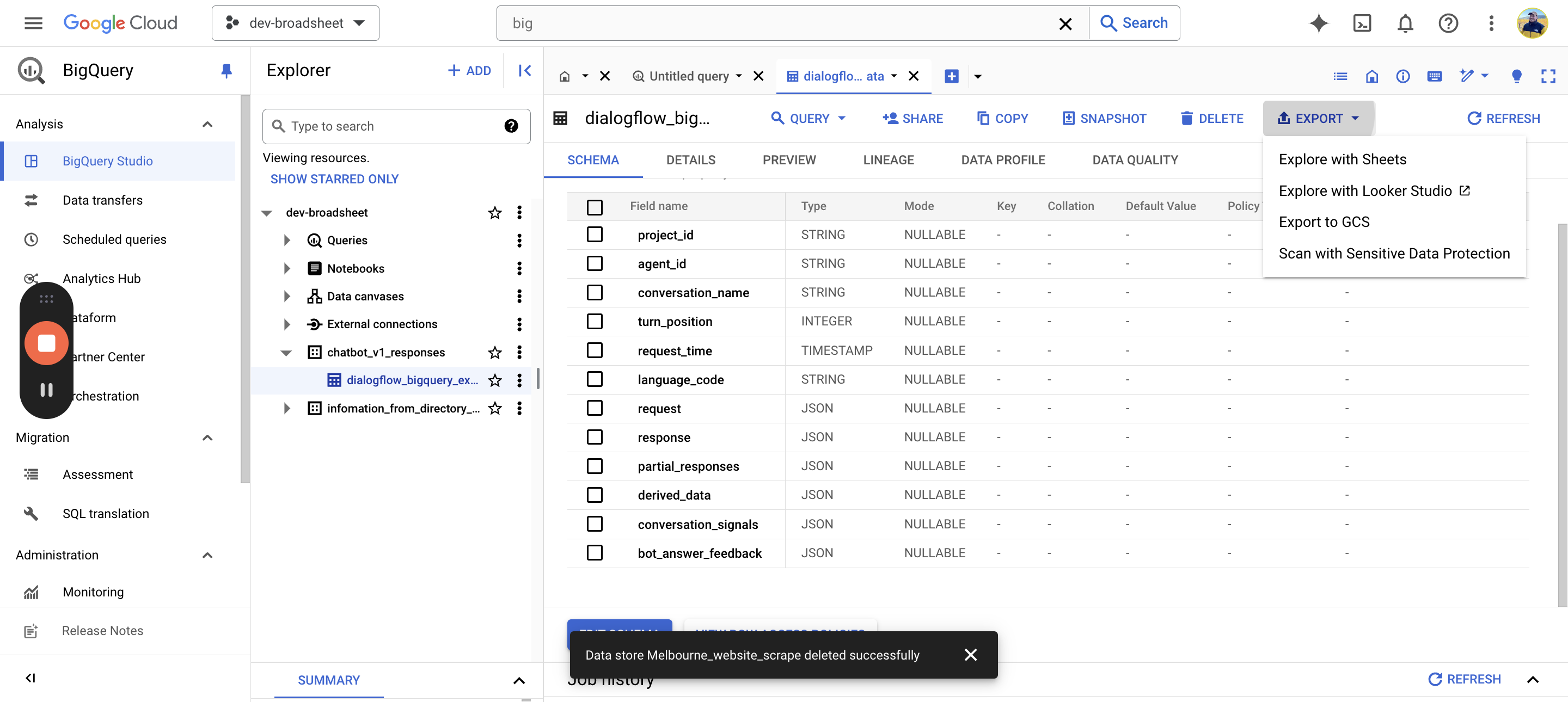Click the SHARE button

click(912, 119)
